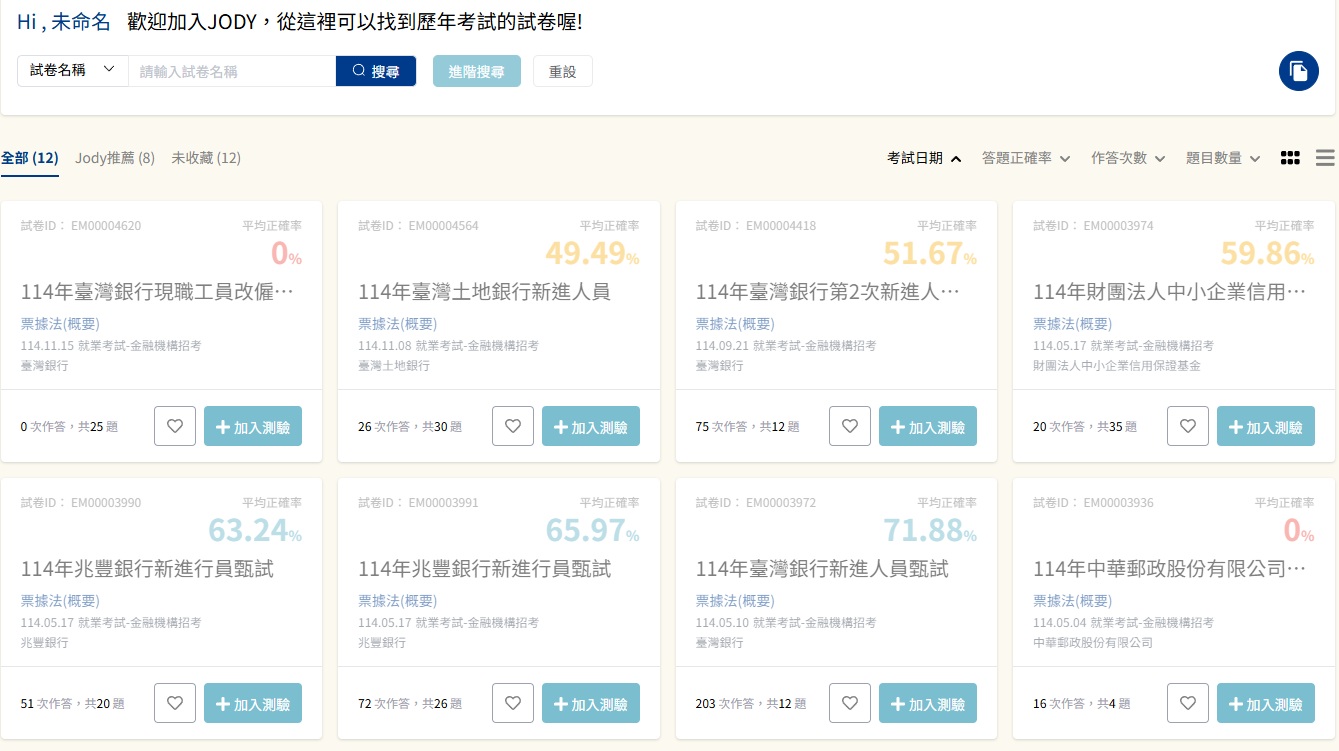Screen dimensions: 1339x751
Task: Toggle heart favorite on exam EM00004564
Action: [x=513, y=426]
